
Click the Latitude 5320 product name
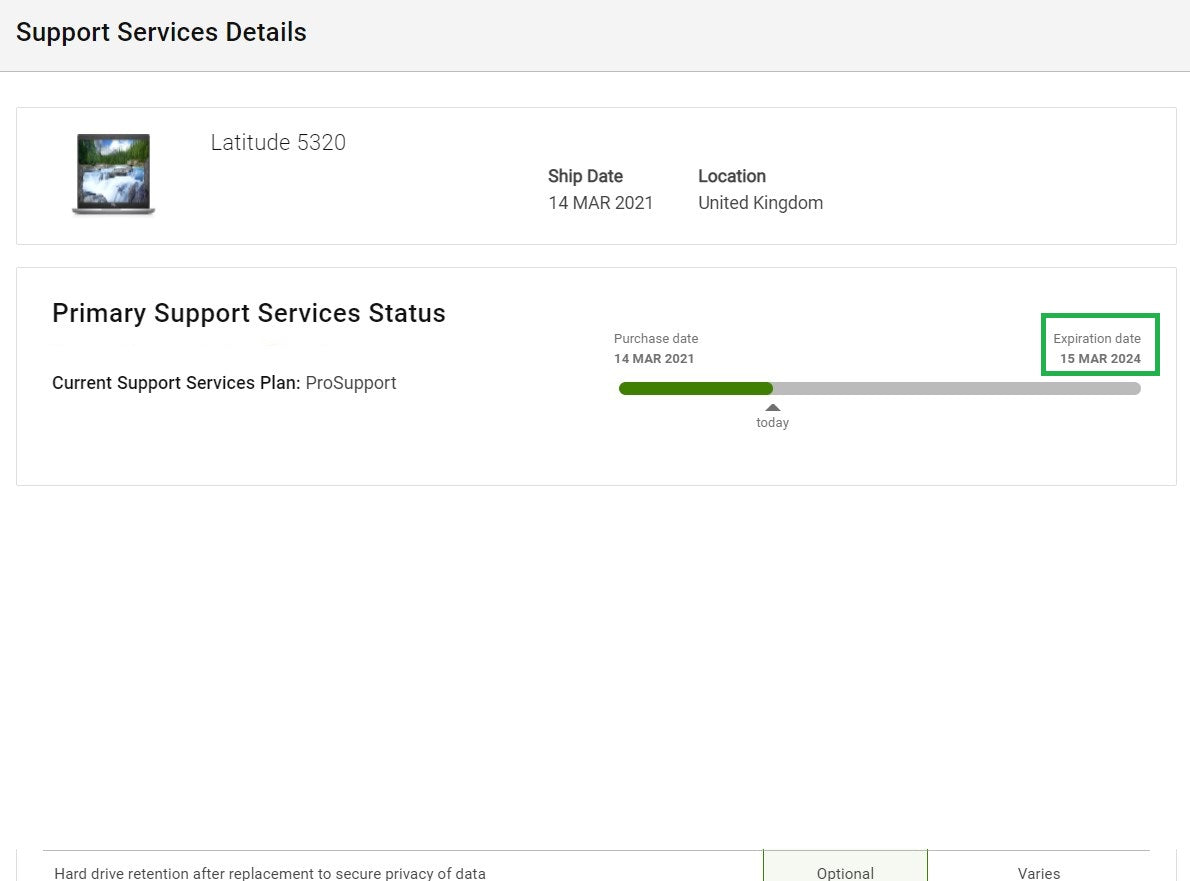coord(278,143)
